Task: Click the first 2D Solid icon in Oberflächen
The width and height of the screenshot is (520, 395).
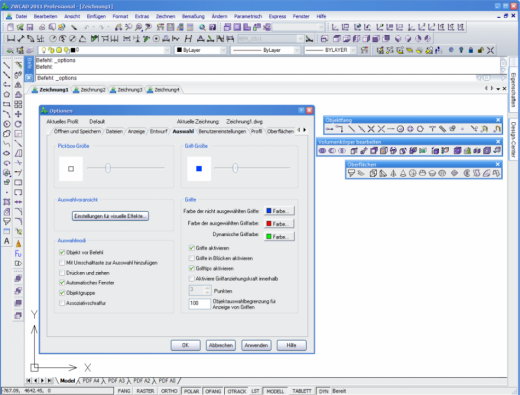Action: [x=351, y=173]
